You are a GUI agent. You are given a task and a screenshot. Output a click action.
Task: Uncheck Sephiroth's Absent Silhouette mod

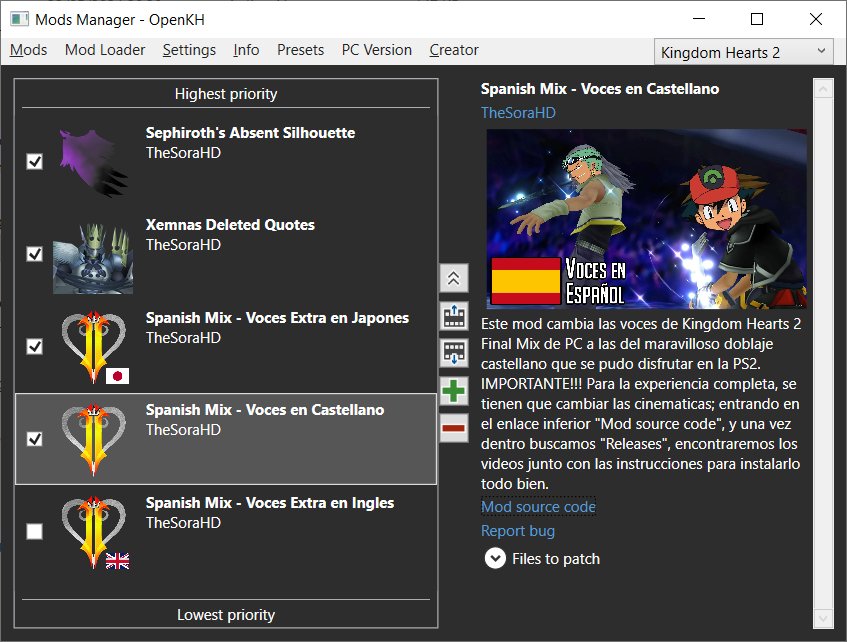35,160
